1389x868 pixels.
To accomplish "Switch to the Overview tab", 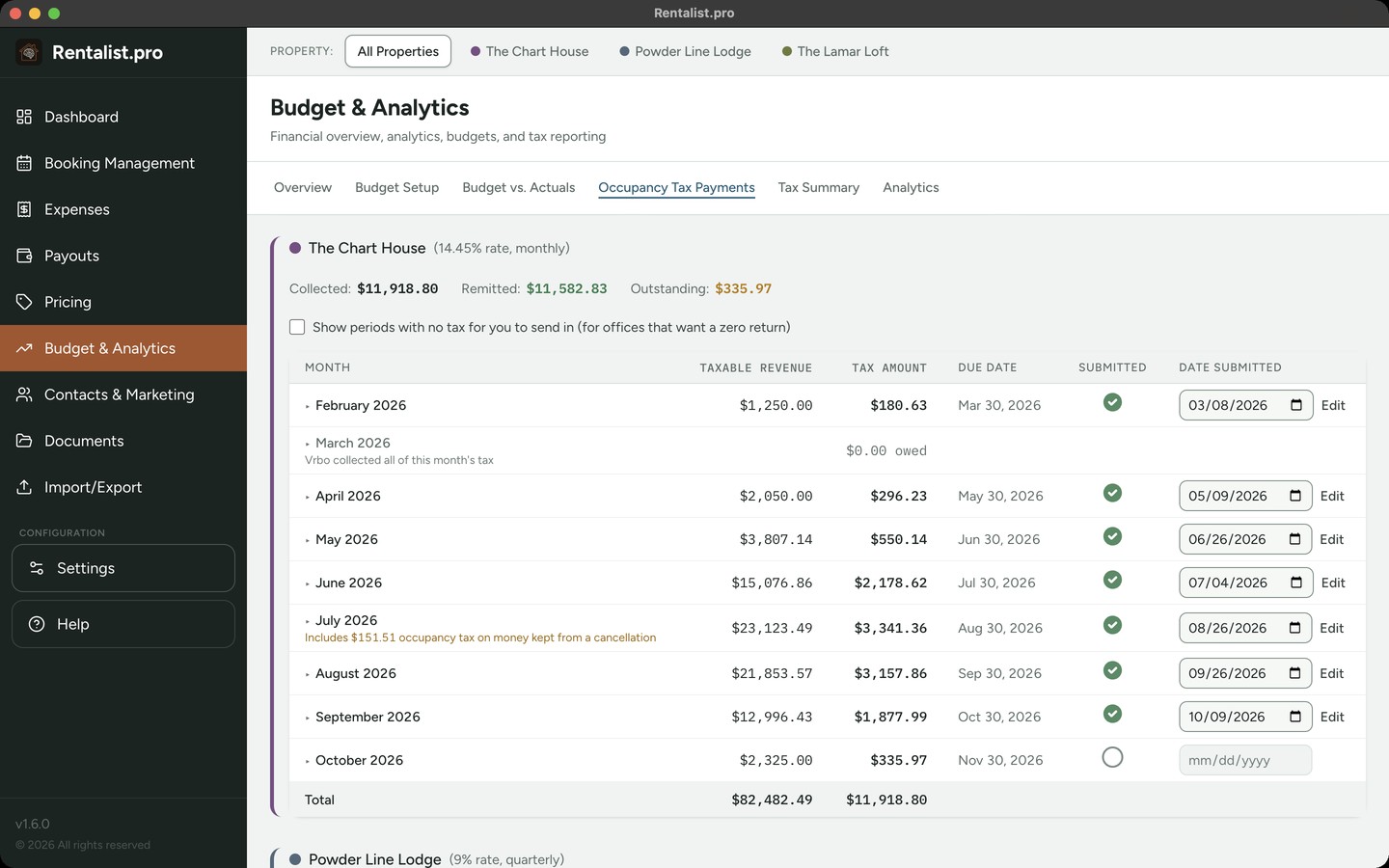I will [x=303, y=187].
